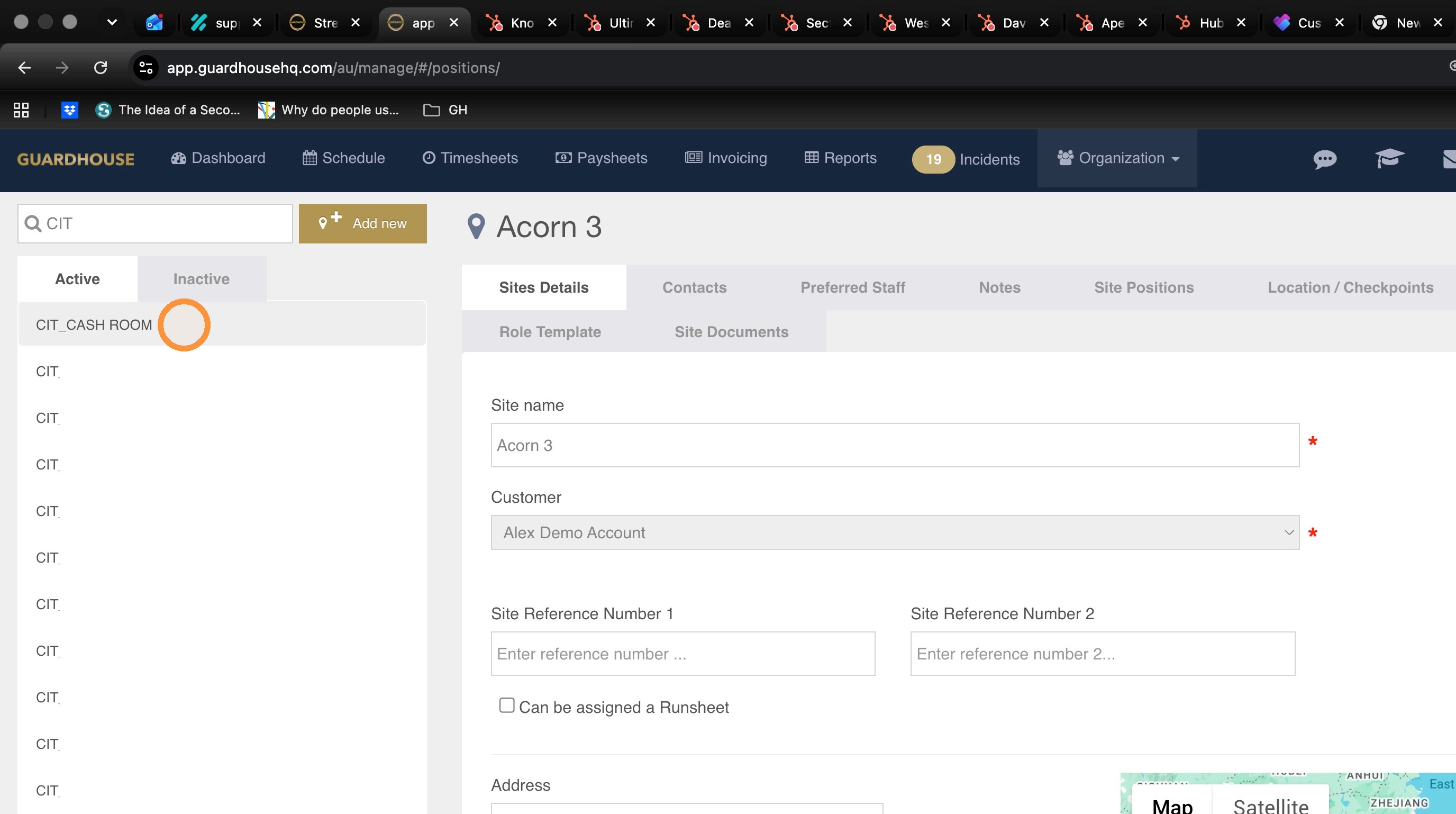This screenshot has width=1456, height=814.
Task: Open the Location / Checkpoints tab
Action: [x=1350, y=287]
